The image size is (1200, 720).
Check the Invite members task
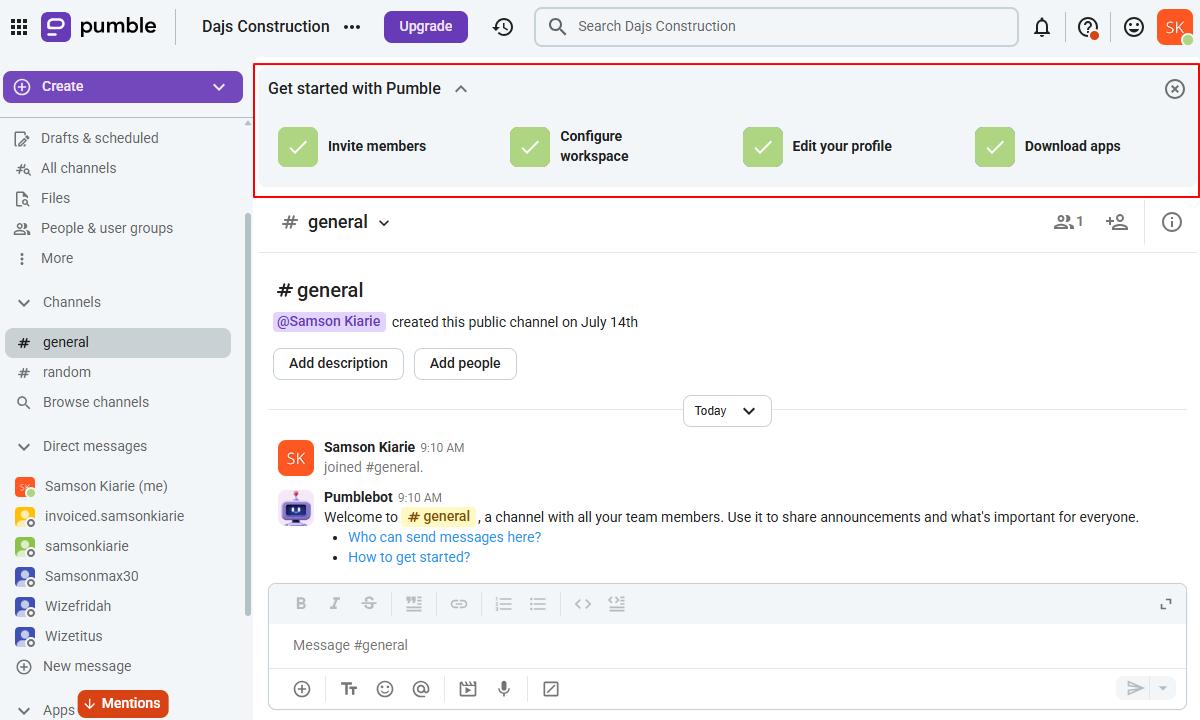pyautogui.click(x=298, y=146)
